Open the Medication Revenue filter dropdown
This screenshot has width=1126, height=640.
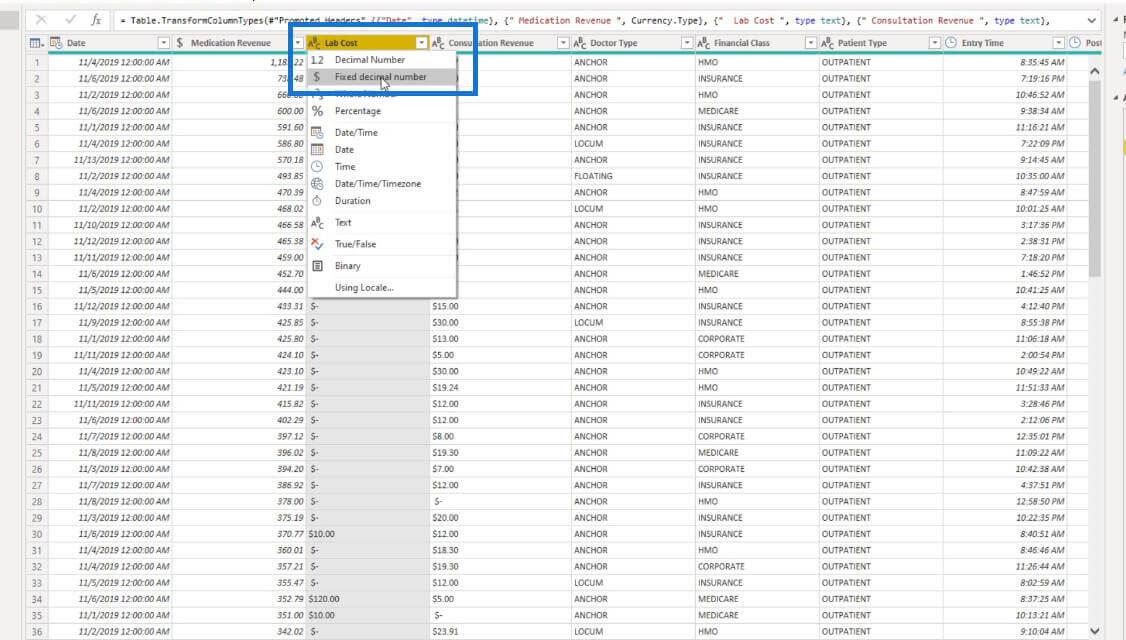pyautogui.click(x=297, y=43)
